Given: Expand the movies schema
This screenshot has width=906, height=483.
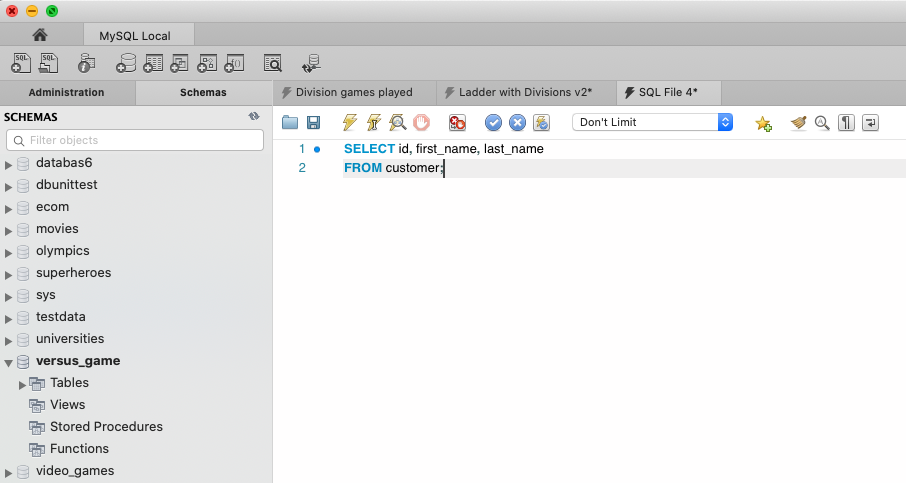Looking at the screenshot, I should pos(9,230).
